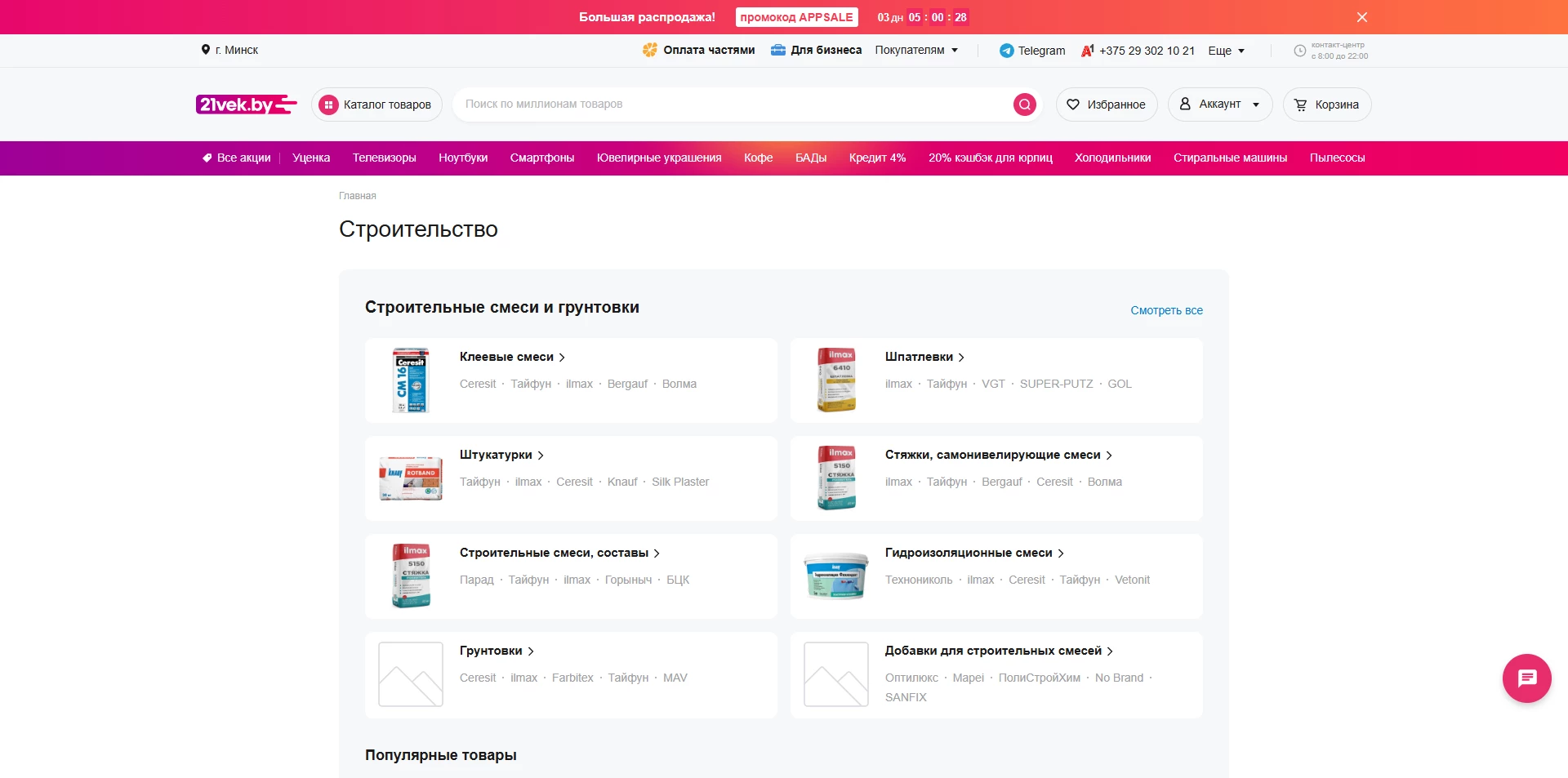
Task: Click the Аккаунт person icon
Action: point(1185,104)
